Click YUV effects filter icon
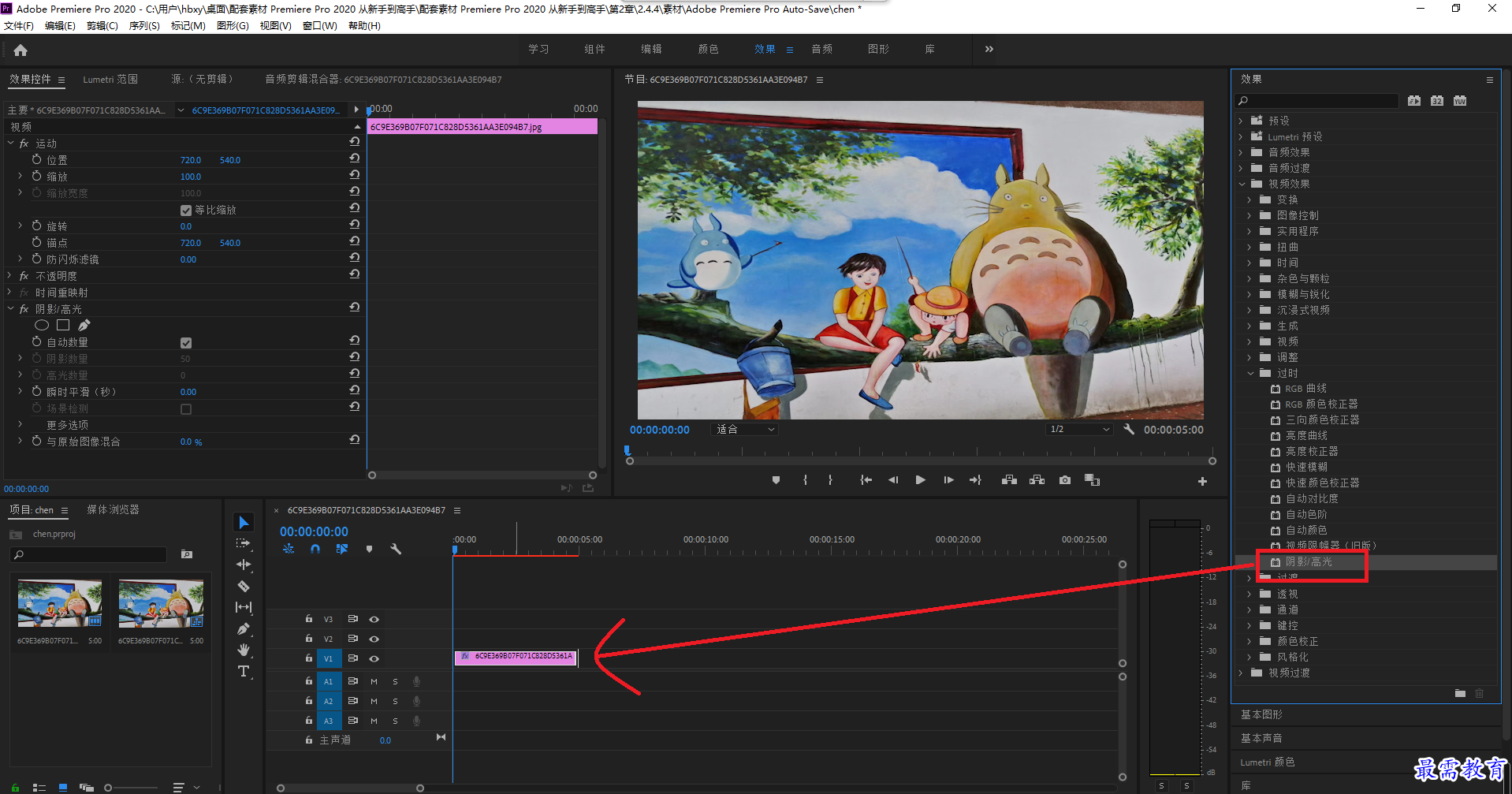Screen dimensions: 1512x794 (1460, 101)
